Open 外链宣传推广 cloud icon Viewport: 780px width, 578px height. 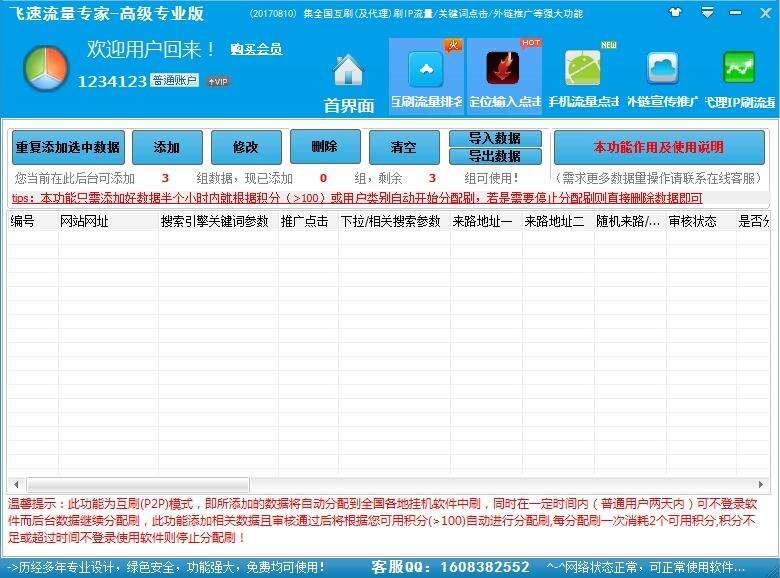point(662,68)
